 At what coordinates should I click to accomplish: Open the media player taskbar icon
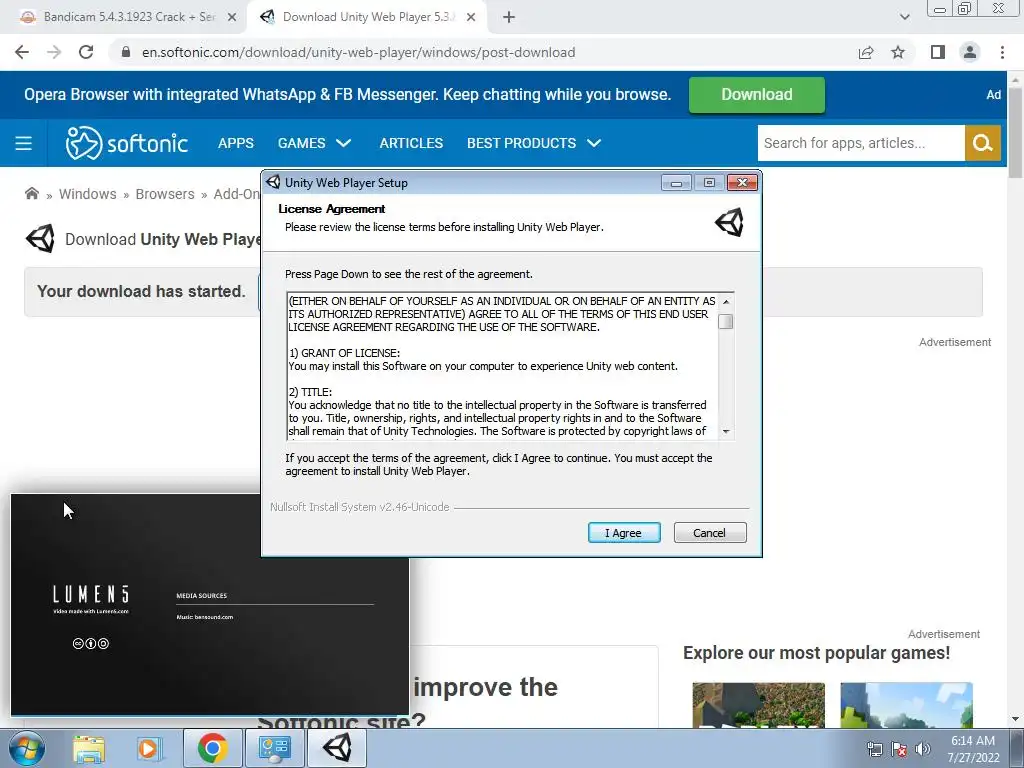click(x=149, y=748)
